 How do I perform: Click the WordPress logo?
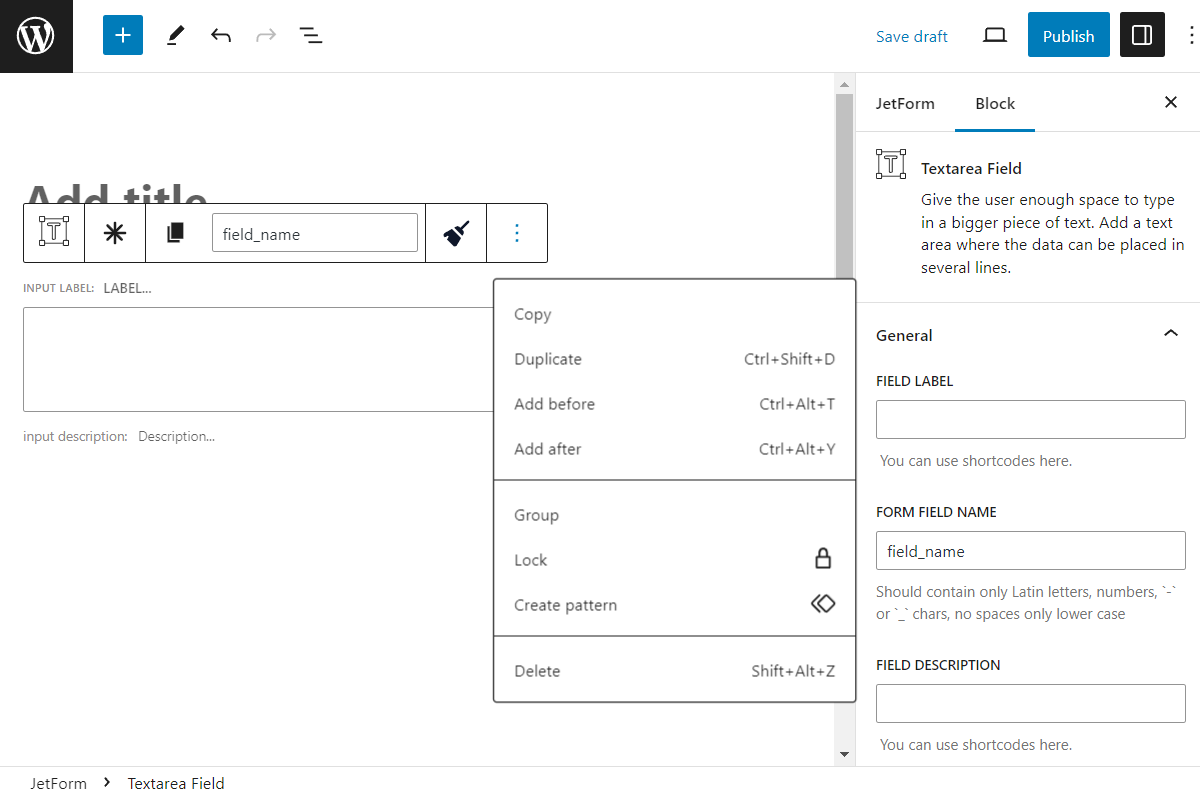pos(36,35)
